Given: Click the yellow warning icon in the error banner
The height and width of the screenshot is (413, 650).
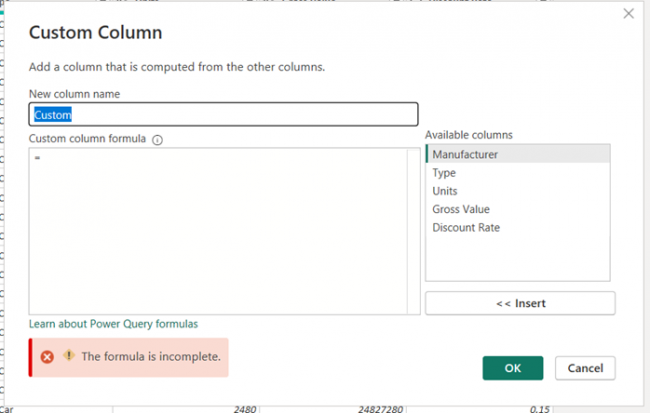Looking at the screenshot, I should coord(69,355).
